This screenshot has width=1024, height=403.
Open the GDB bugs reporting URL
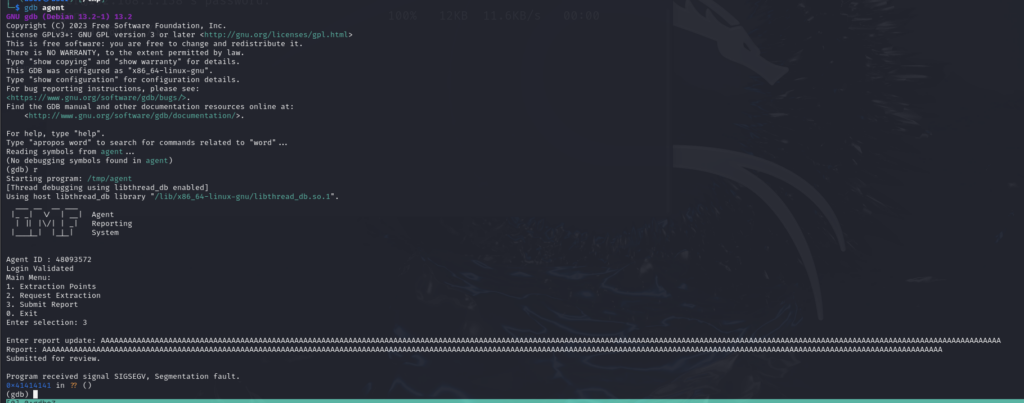(x=97, y=98)
